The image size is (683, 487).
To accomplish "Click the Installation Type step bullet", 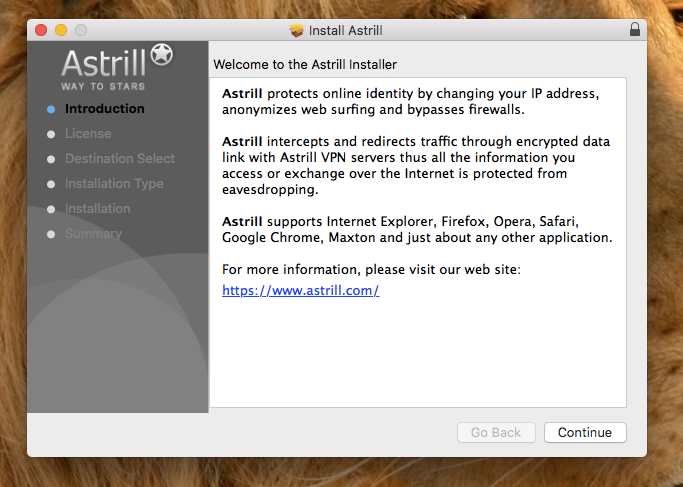I will (x=51, y=184).
